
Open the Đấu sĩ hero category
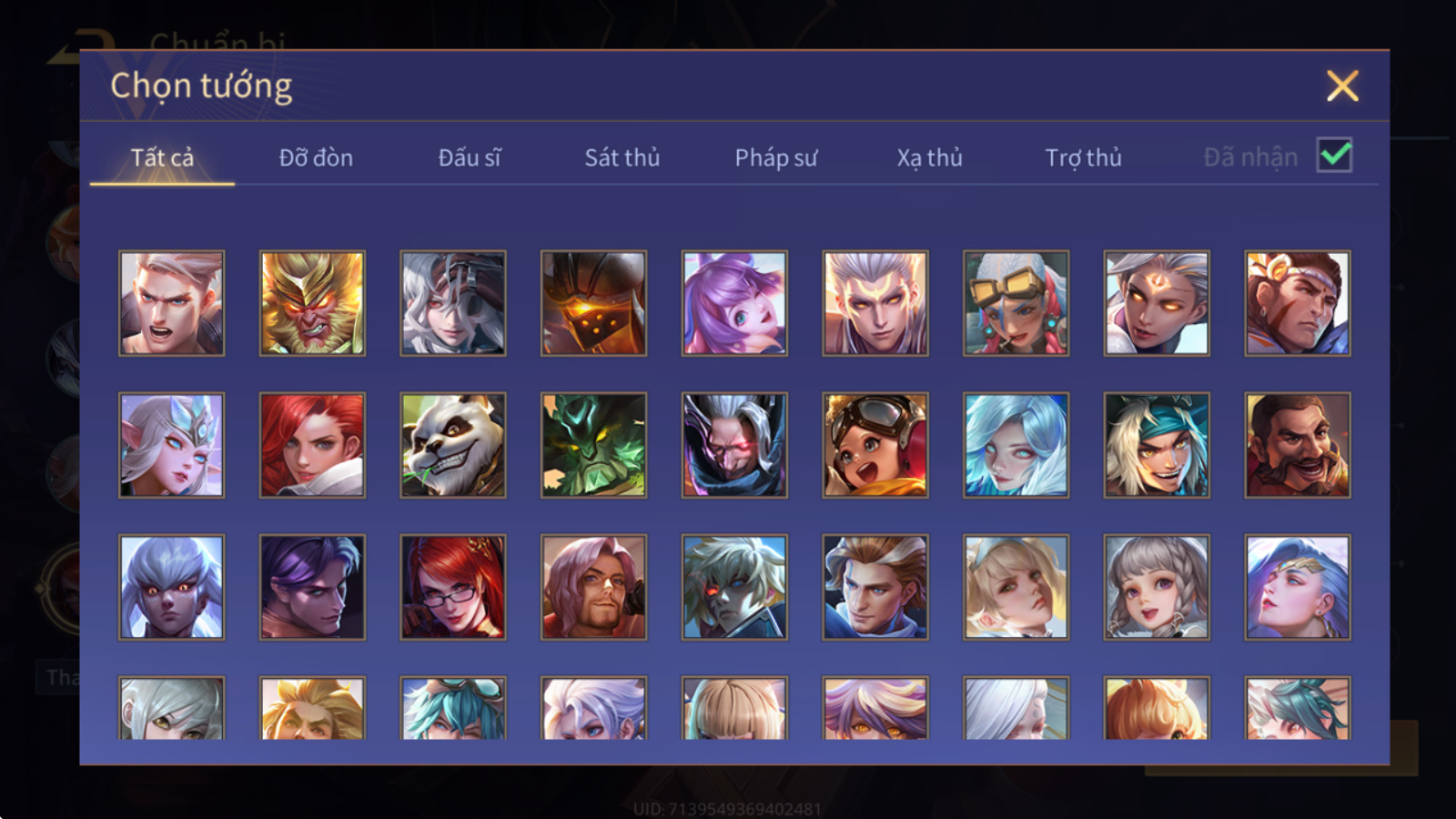470,157
